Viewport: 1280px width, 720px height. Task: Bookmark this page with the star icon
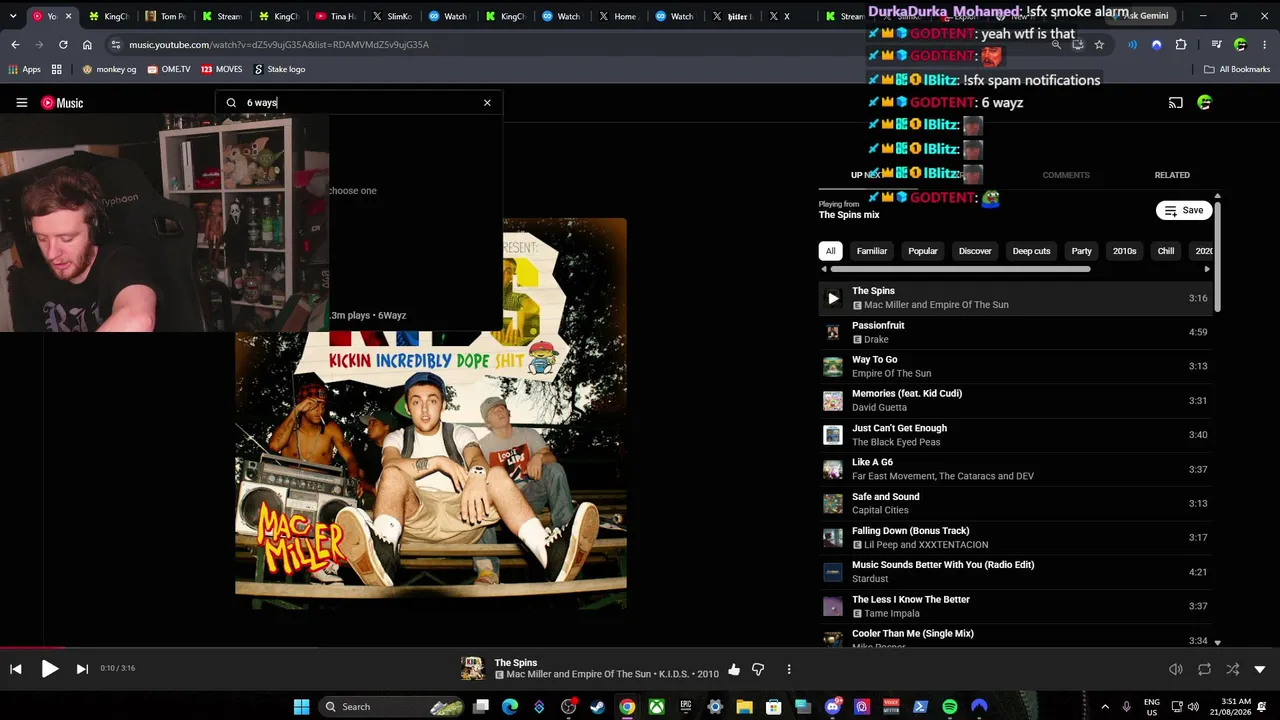point(1099,45)
